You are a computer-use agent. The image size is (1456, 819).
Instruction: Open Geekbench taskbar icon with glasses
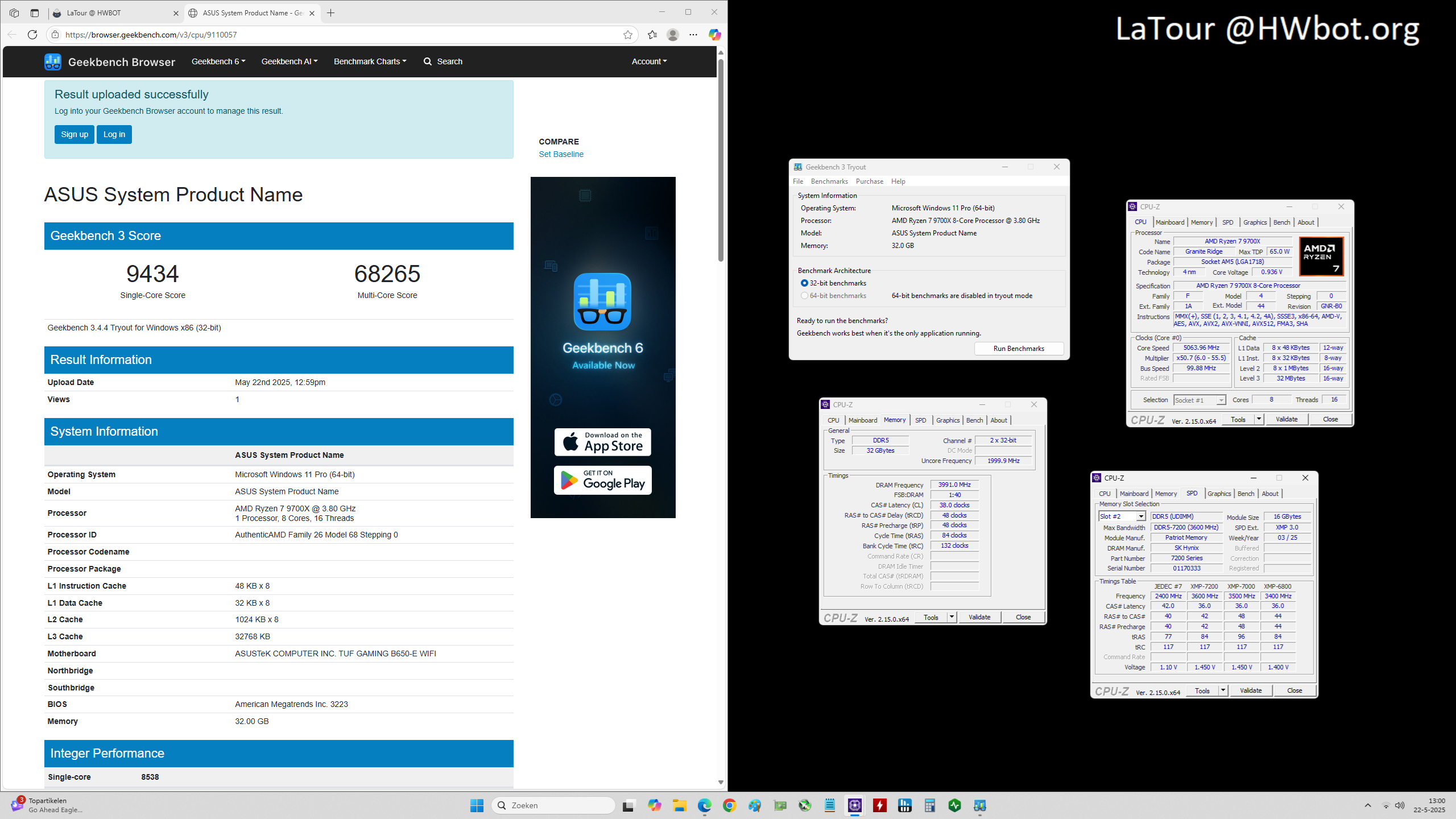click(x=980, y=805)
